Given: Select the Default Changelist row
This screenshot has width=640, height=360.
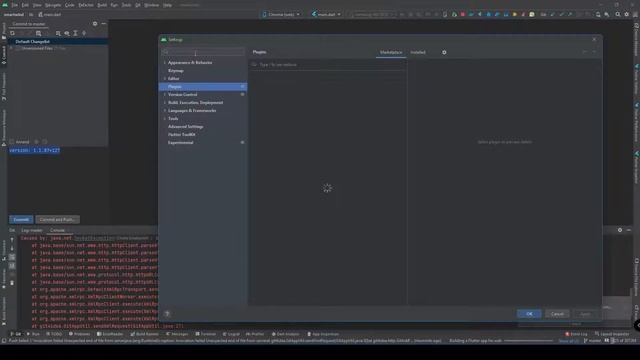Looking at the screenshot, I should (x=58, y=41).
